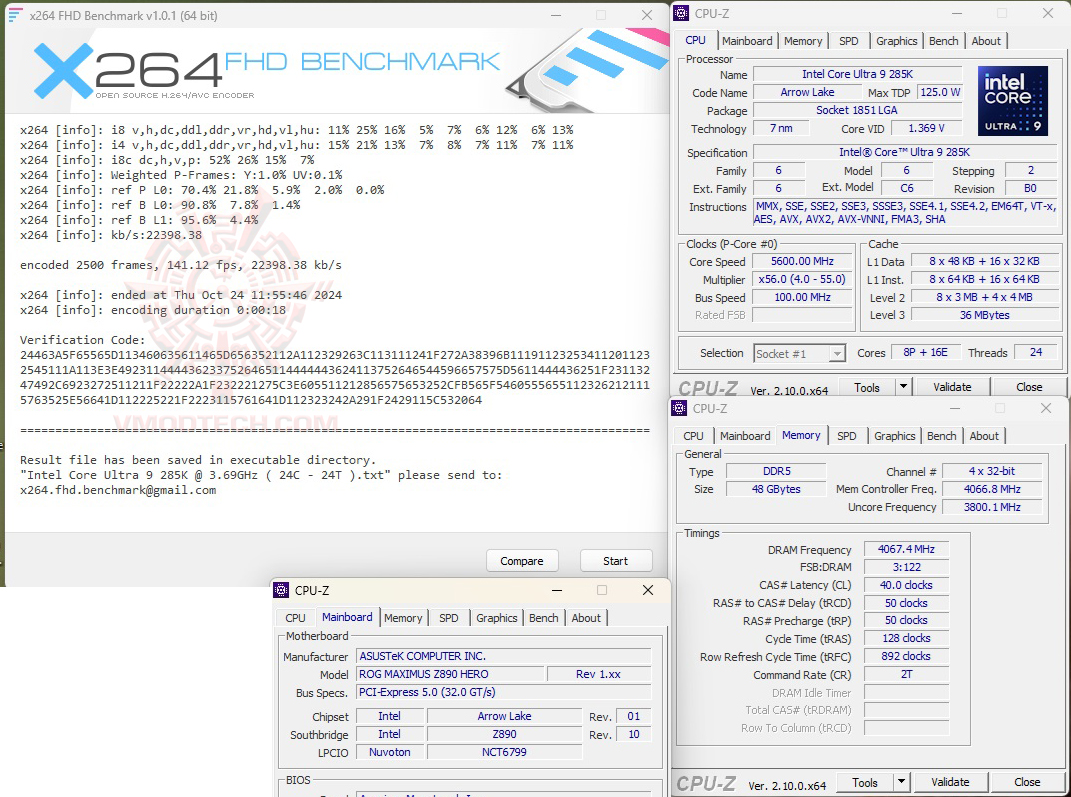Select Bench tab in the bottom Mainboard window

pyautogui.click(x=544, y=618)
